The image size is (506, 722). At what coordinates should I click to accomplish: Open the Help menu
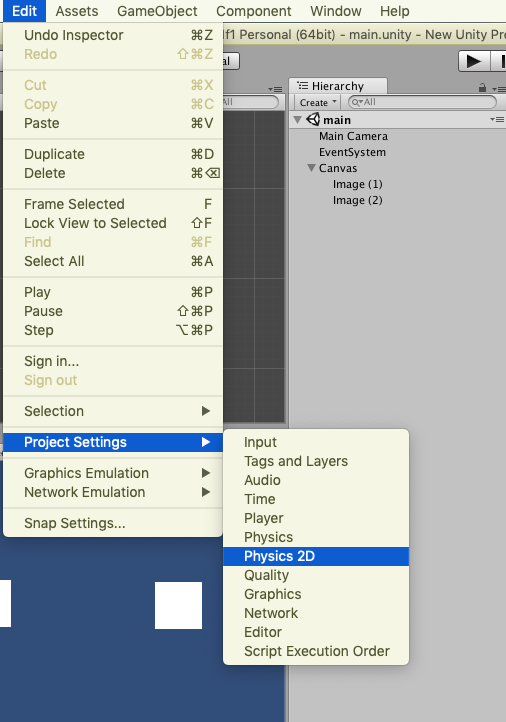pos(395,11)
